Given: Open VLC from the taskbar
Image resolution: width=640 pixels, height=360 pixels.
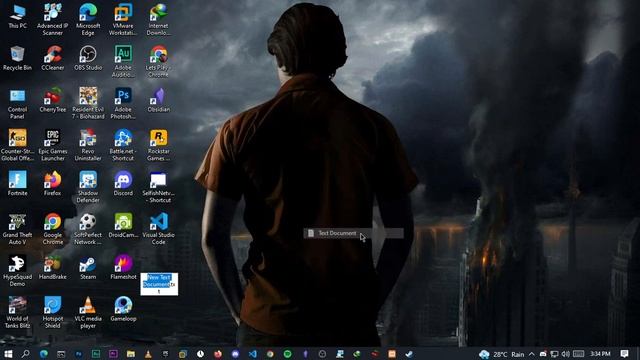Looking at the screenshot, I should click(x=148, y=354).
